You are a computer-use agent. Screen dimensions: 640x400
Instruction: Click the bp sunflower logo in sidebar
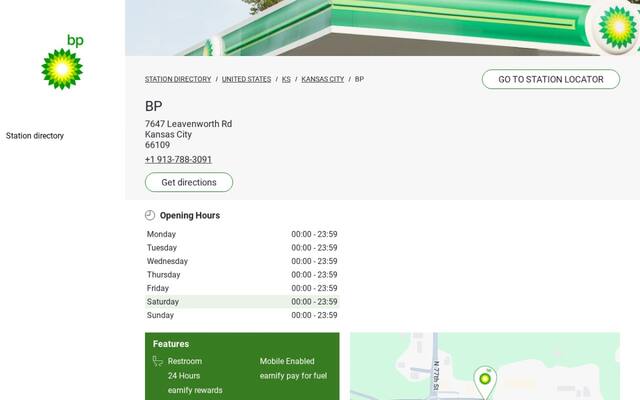tap(62, 62)
